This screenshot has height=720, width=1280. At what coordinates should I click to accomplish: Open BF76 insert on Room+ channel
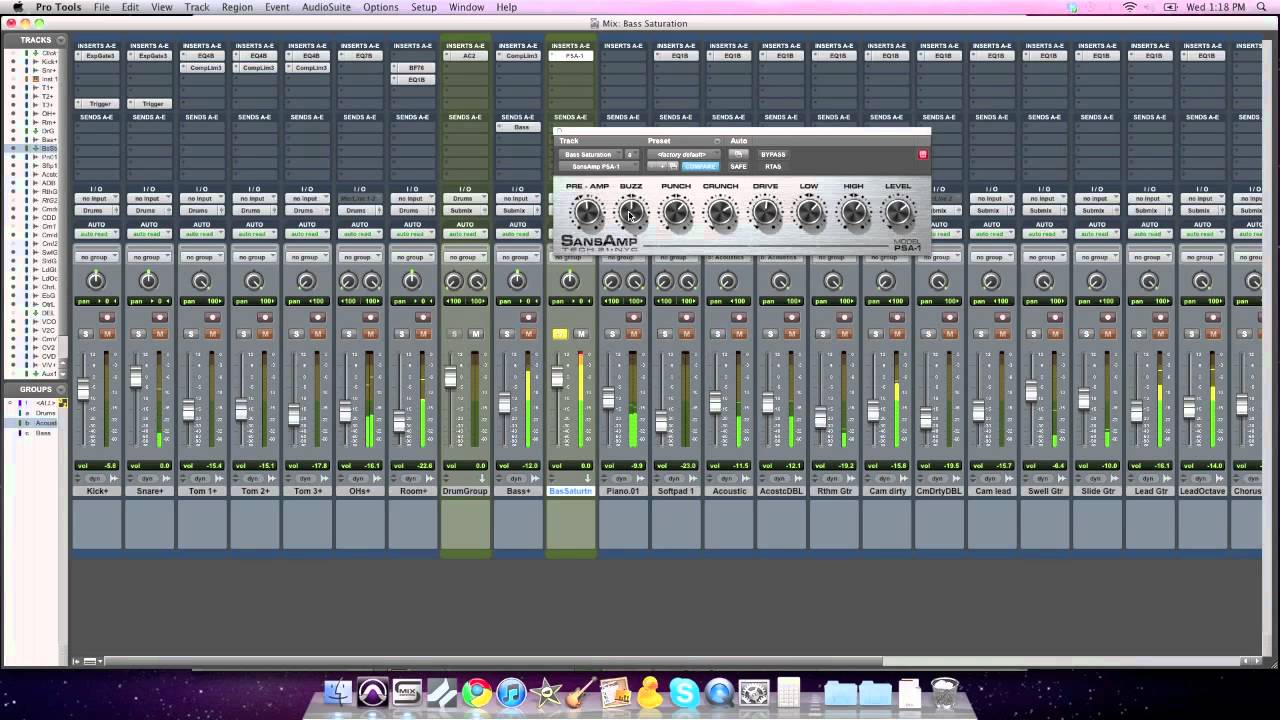(412, 68)
